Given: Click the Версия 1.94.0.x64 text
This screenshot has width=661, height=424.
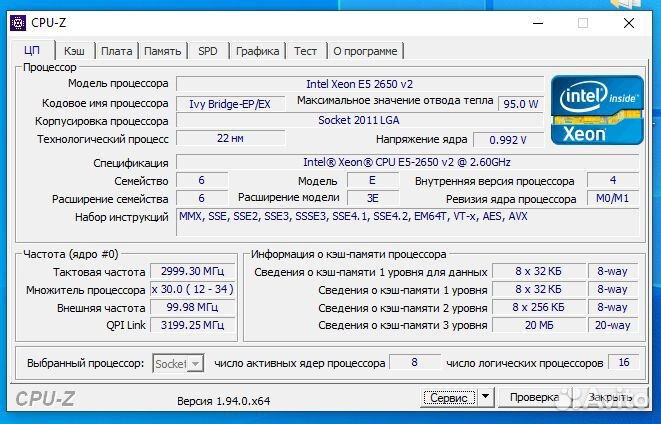Looking at the screenshot, I should click(x=223, y=401).
